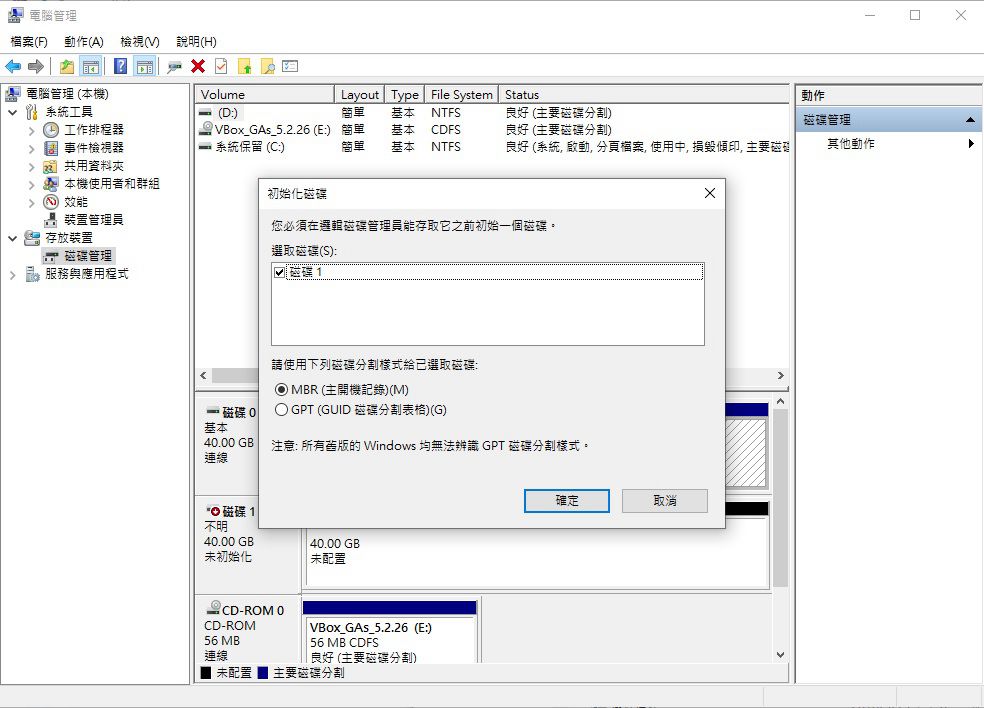This screenshot has width=984, height=708.
Task: Click the 確定 button
Action: [x=567, y=501]
